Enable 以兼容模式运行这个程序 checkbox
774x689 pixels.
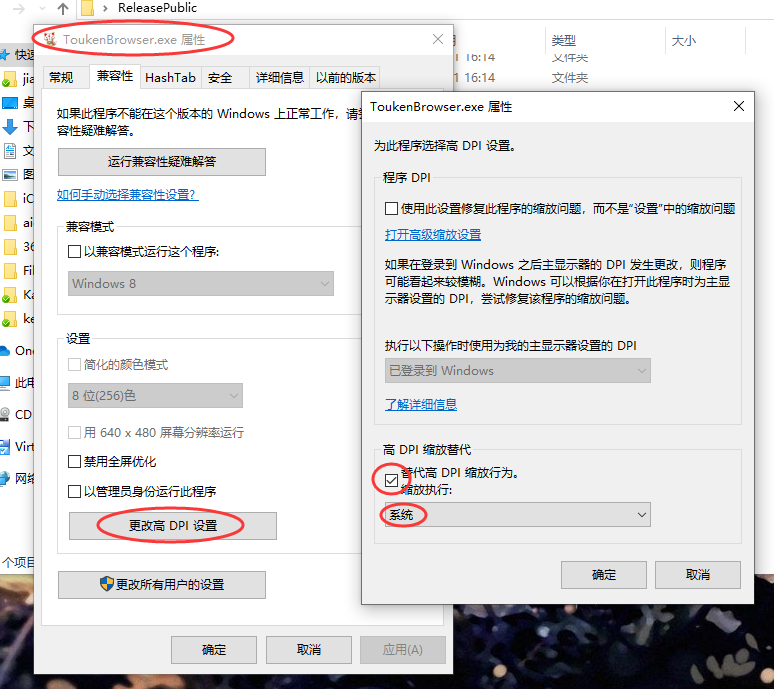[75, 252]
